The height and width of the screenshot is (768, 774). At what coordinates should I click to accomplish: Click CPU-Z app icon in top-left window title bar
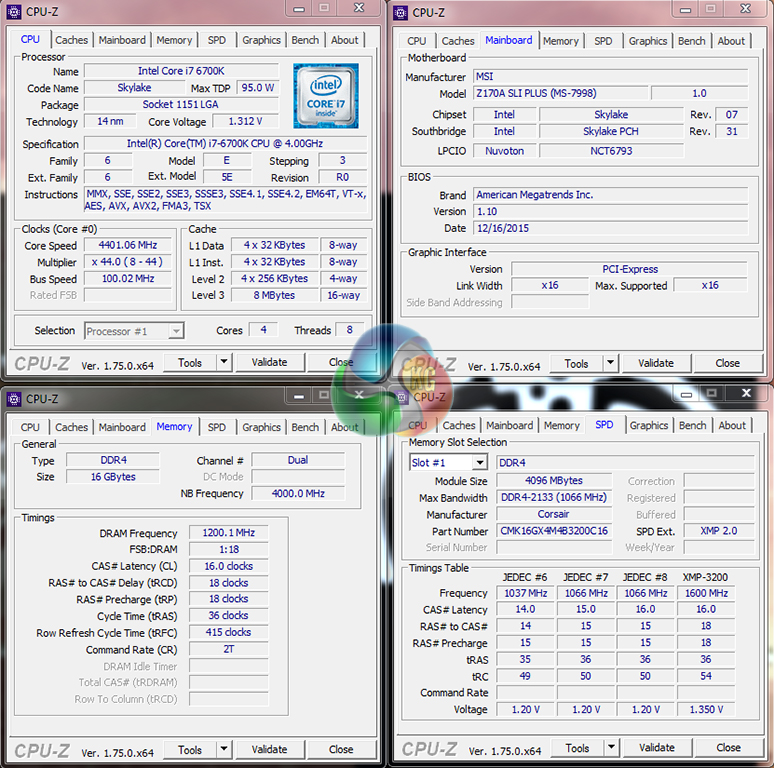click(x=14, y=11)
